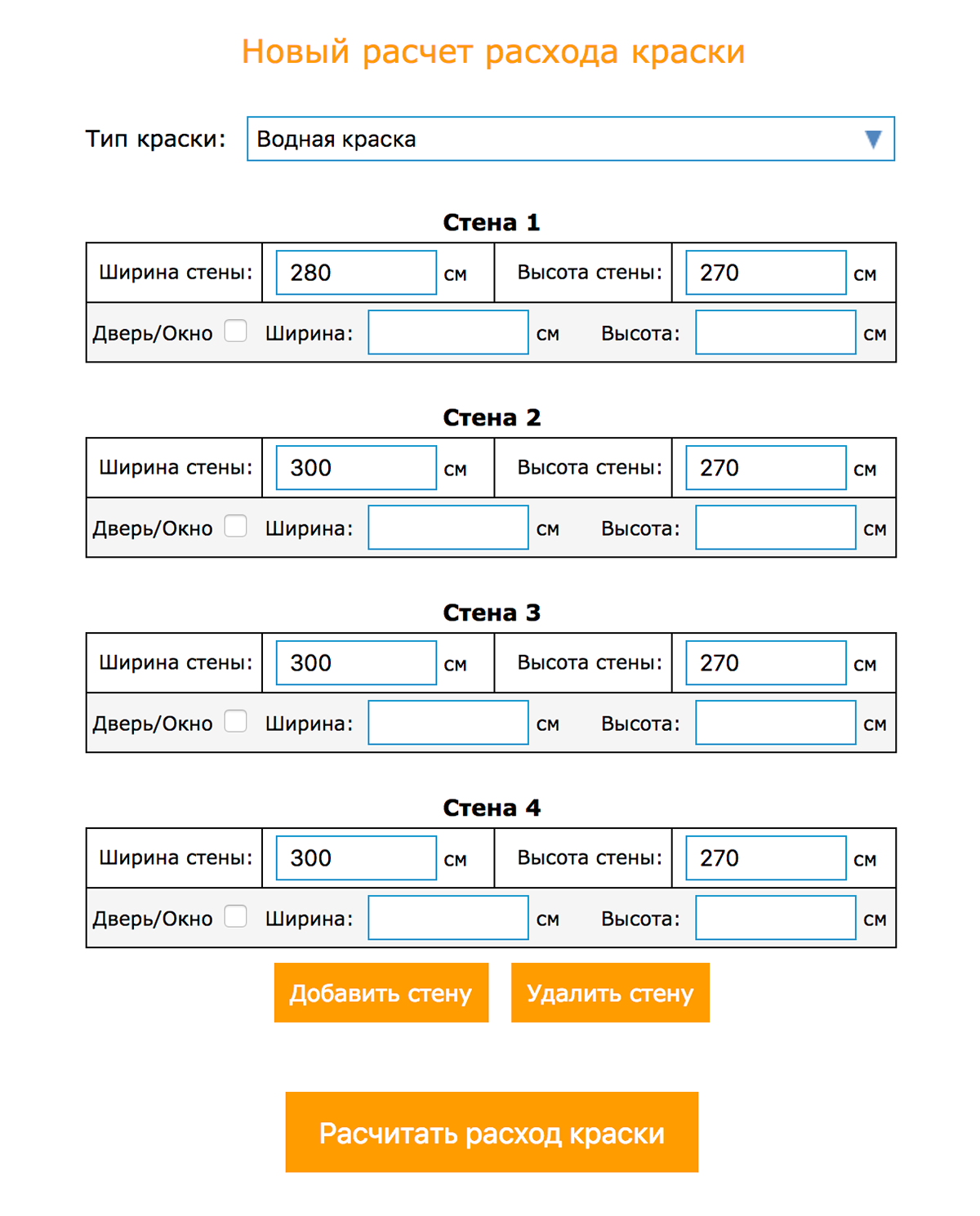Click door width field in Стена 1
980x1216 pixels.
(448, 332)
